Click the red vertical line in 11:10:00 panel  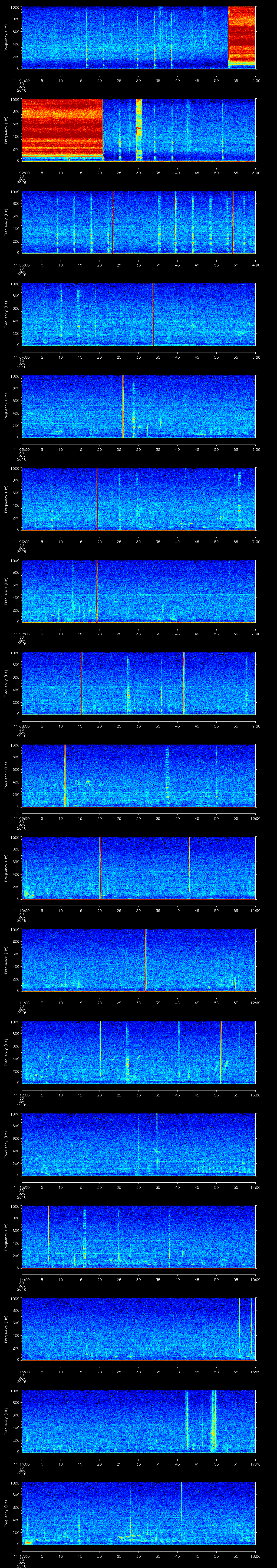[100, 868]
